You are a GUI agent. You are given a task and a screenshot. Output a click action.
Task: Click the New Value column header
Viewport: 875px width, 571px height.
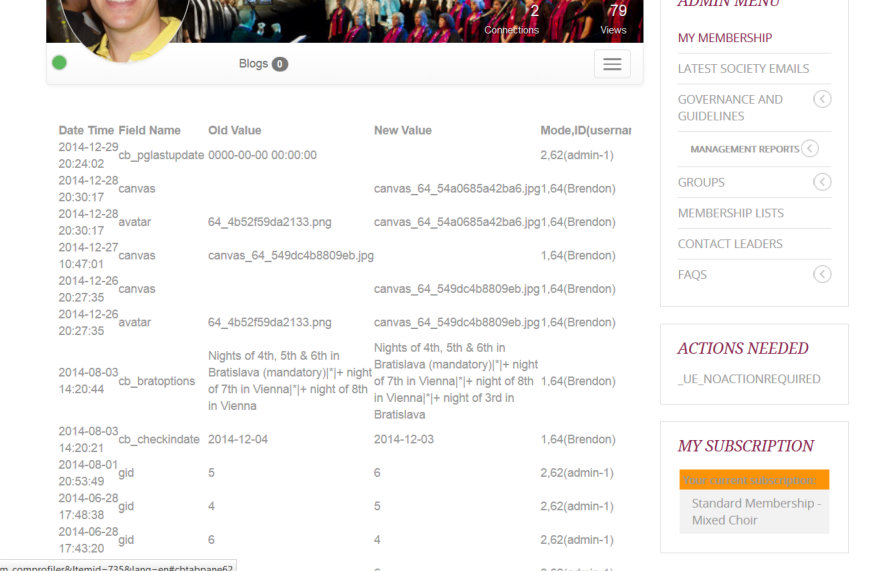(403, 131)
